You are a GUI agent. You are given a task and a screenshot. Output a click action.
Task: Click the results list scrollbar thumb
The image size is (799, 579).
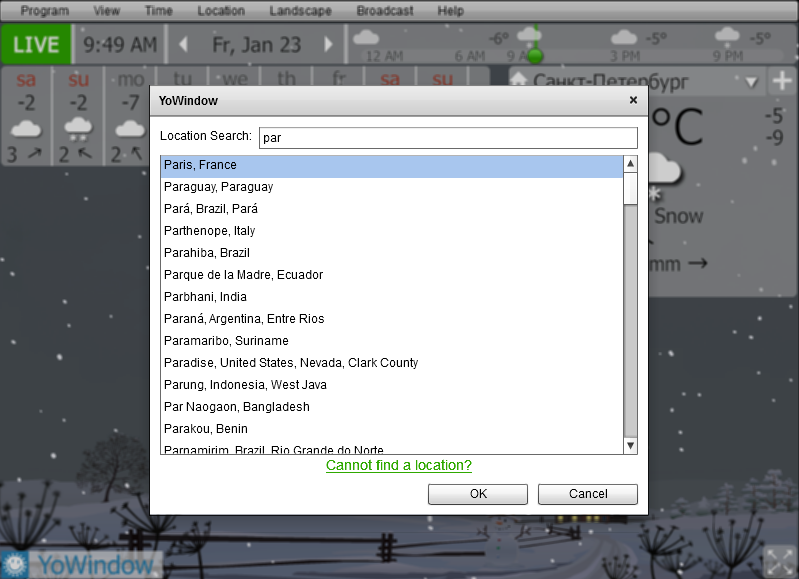tap(630, 189)
